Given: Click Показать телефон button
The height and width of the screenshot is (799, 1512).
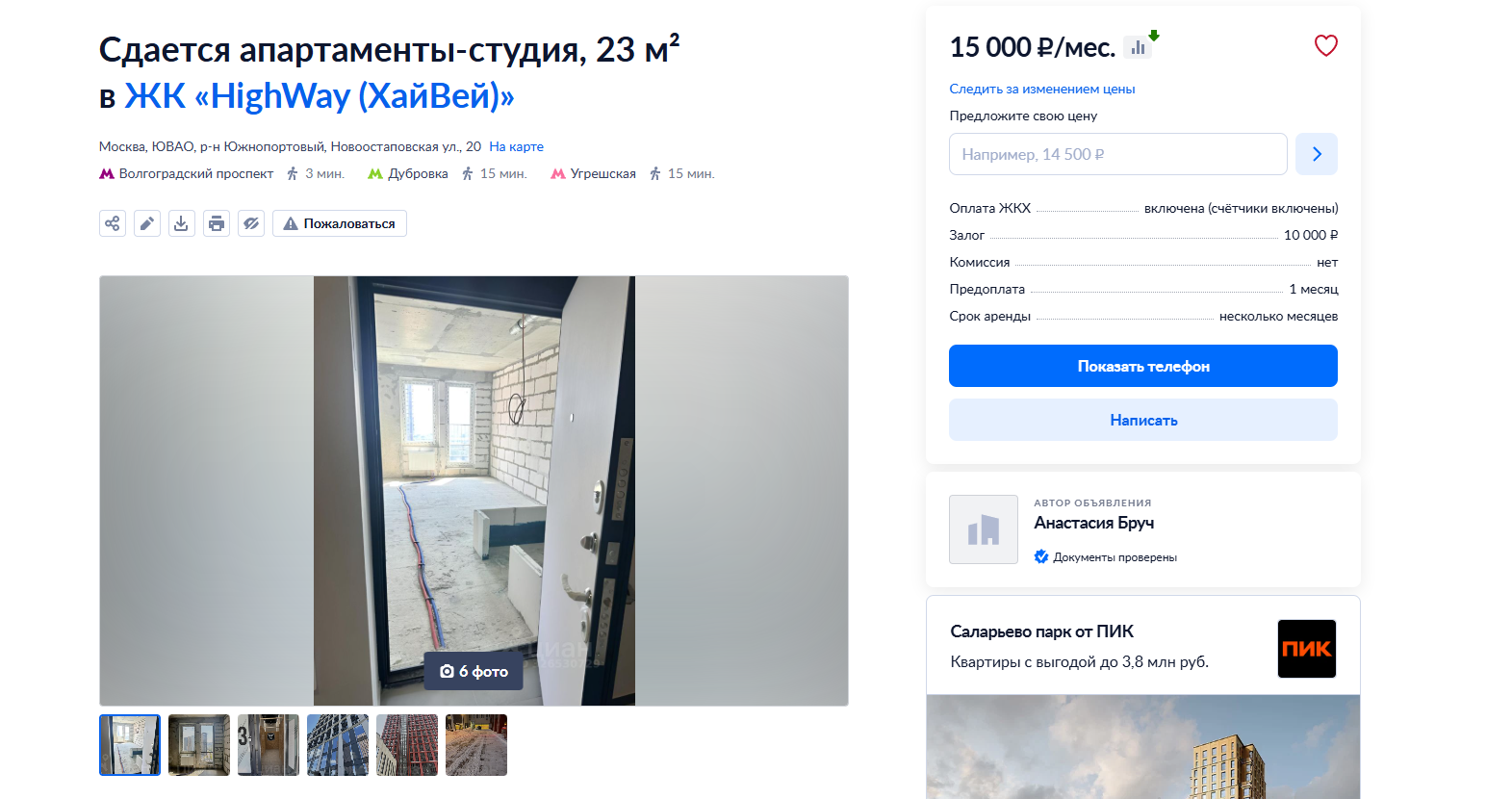Looking at the screenshot, I should tap(1143, 366).
